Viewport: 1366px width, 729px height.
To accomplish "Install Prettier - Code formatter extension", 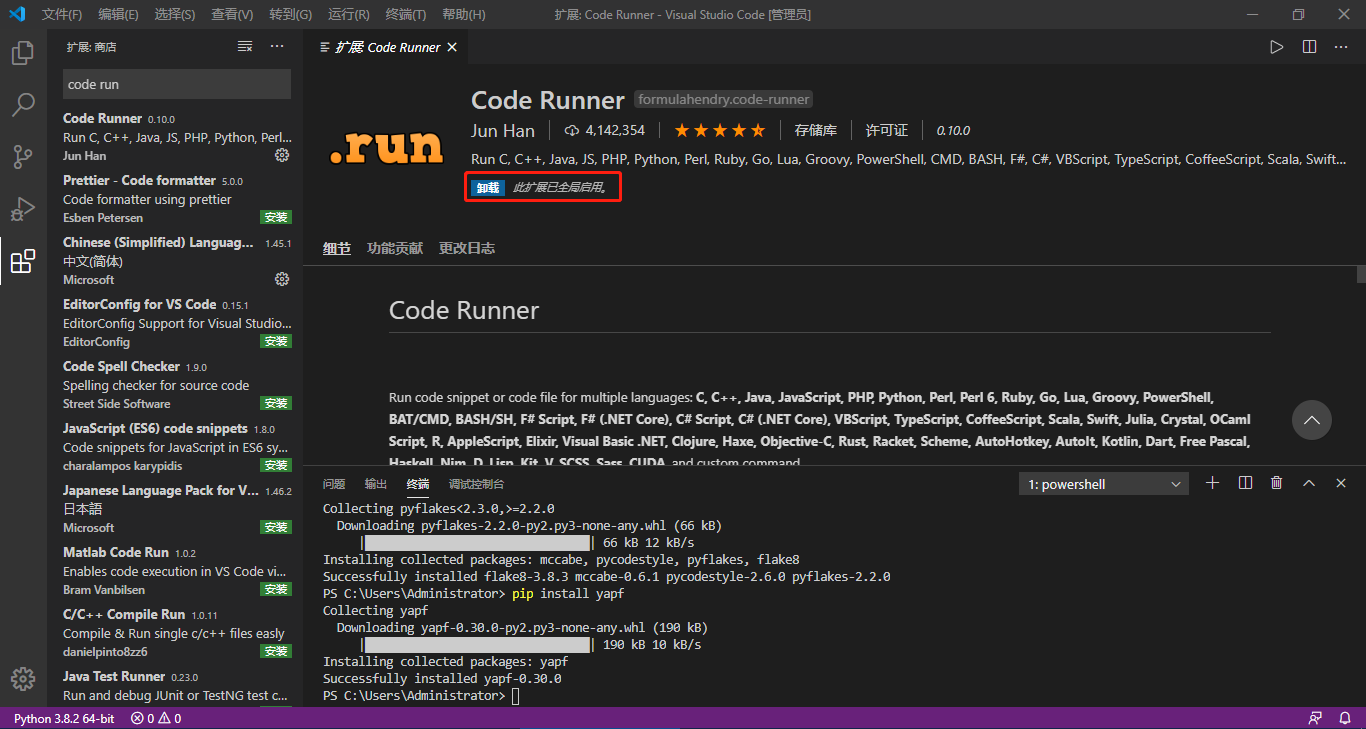I will tap(275, 217).
